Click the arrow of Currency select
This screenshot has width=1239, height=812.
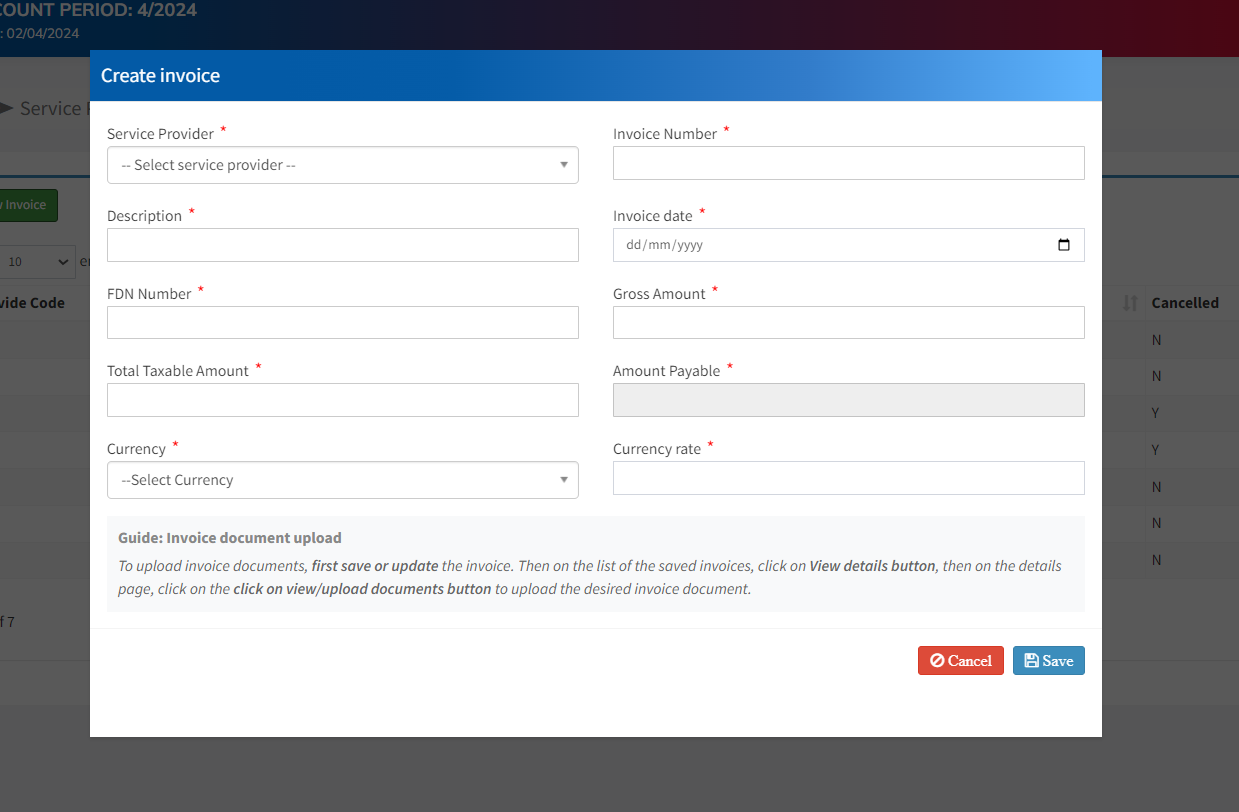(564, 480)
